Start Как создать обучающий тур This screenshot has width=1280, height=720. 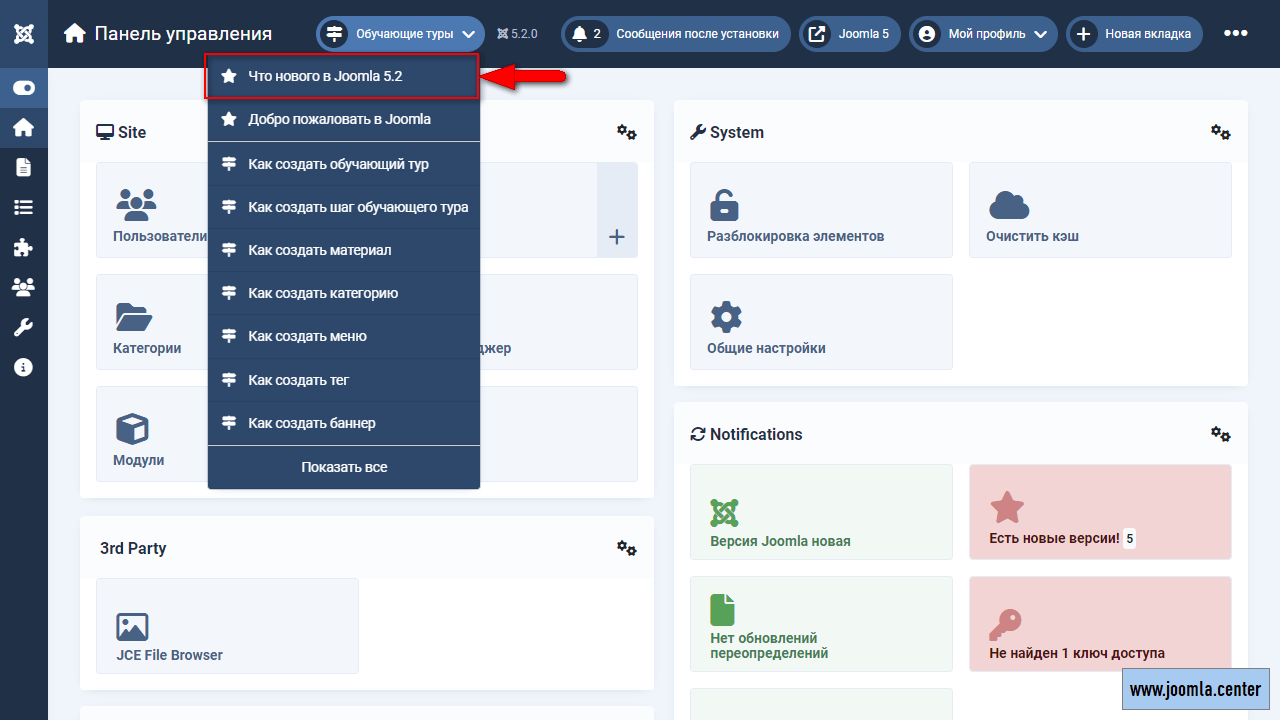click(343, 164)
